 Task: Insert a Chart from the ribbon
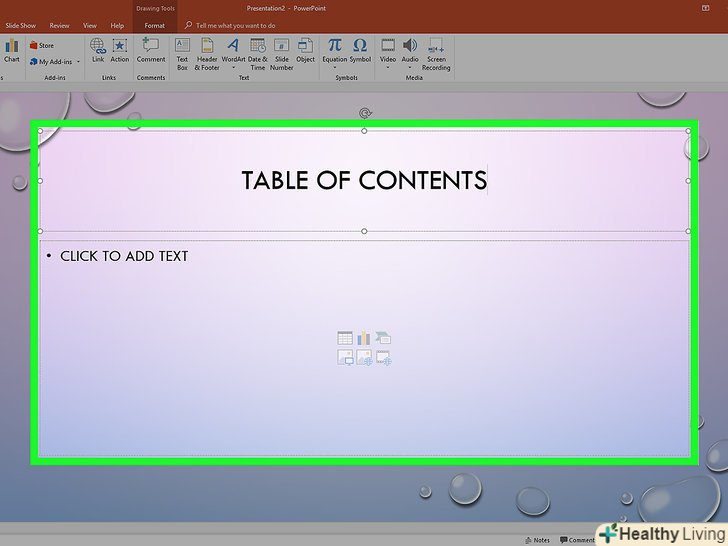tap(12, 50)
